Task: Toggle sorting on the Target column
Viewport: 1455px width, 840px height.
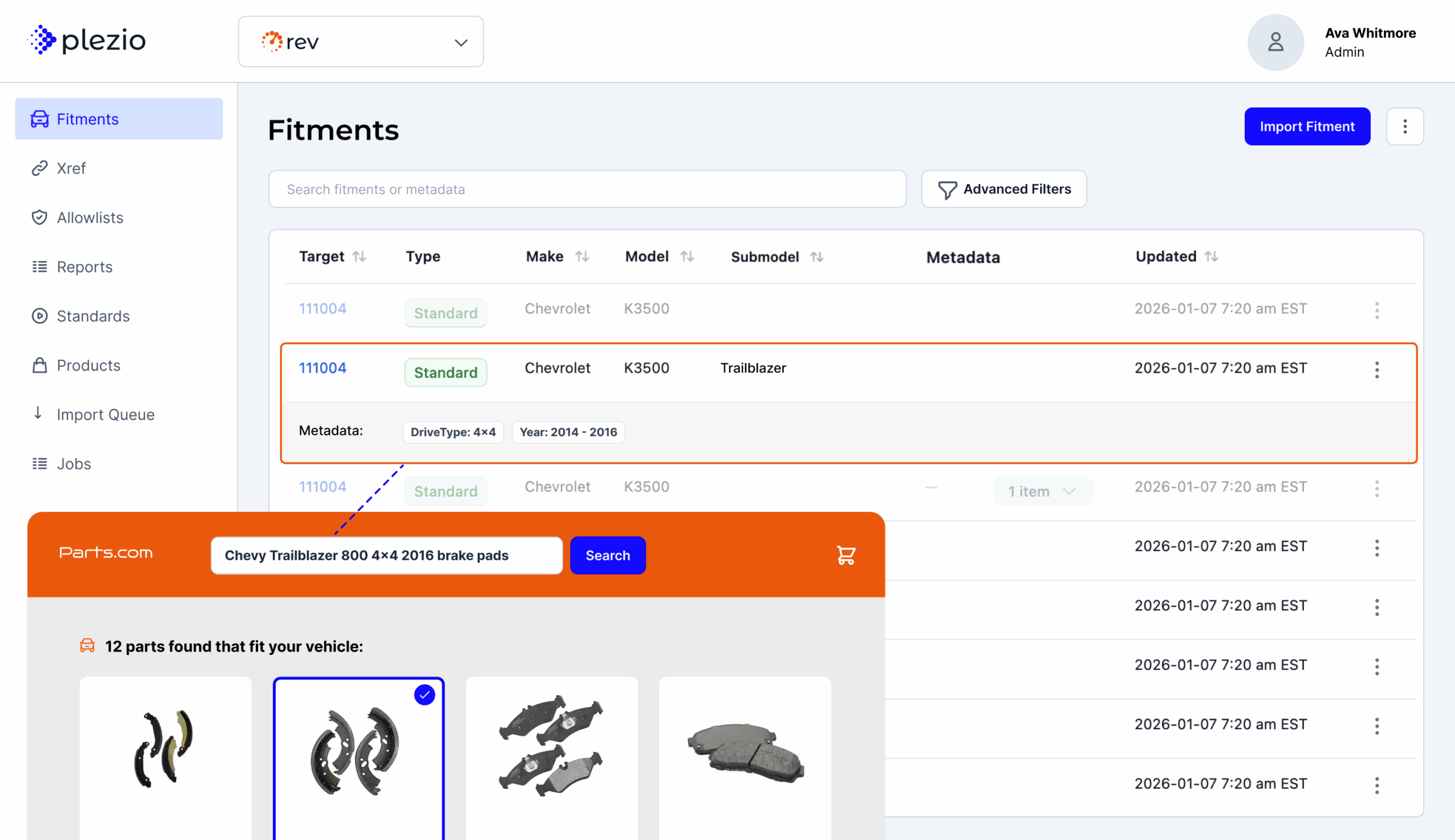Action: click(x=360, y=256)
